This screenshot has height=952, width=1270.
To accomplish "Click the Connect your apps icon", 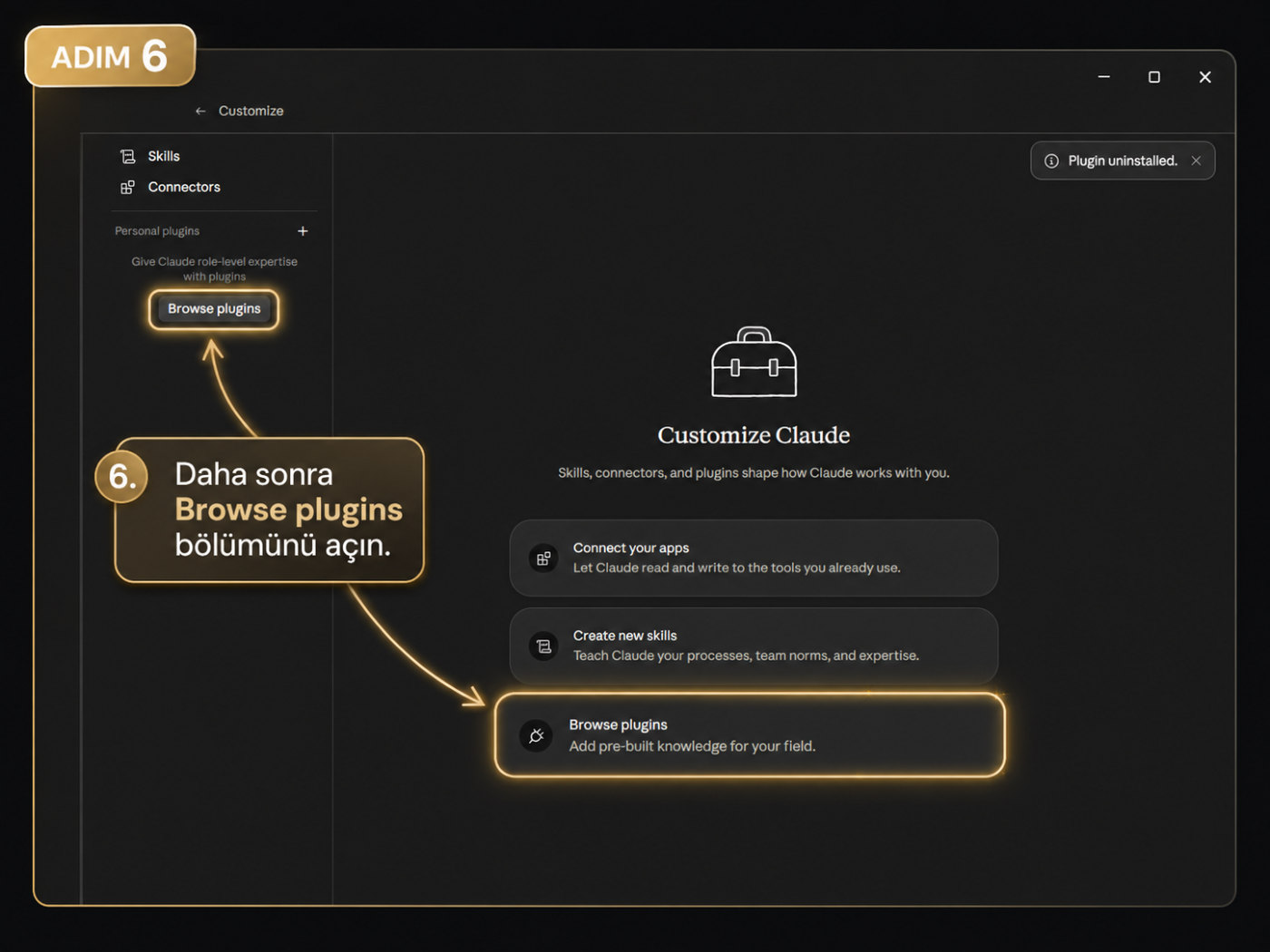I will click(543, 559).
